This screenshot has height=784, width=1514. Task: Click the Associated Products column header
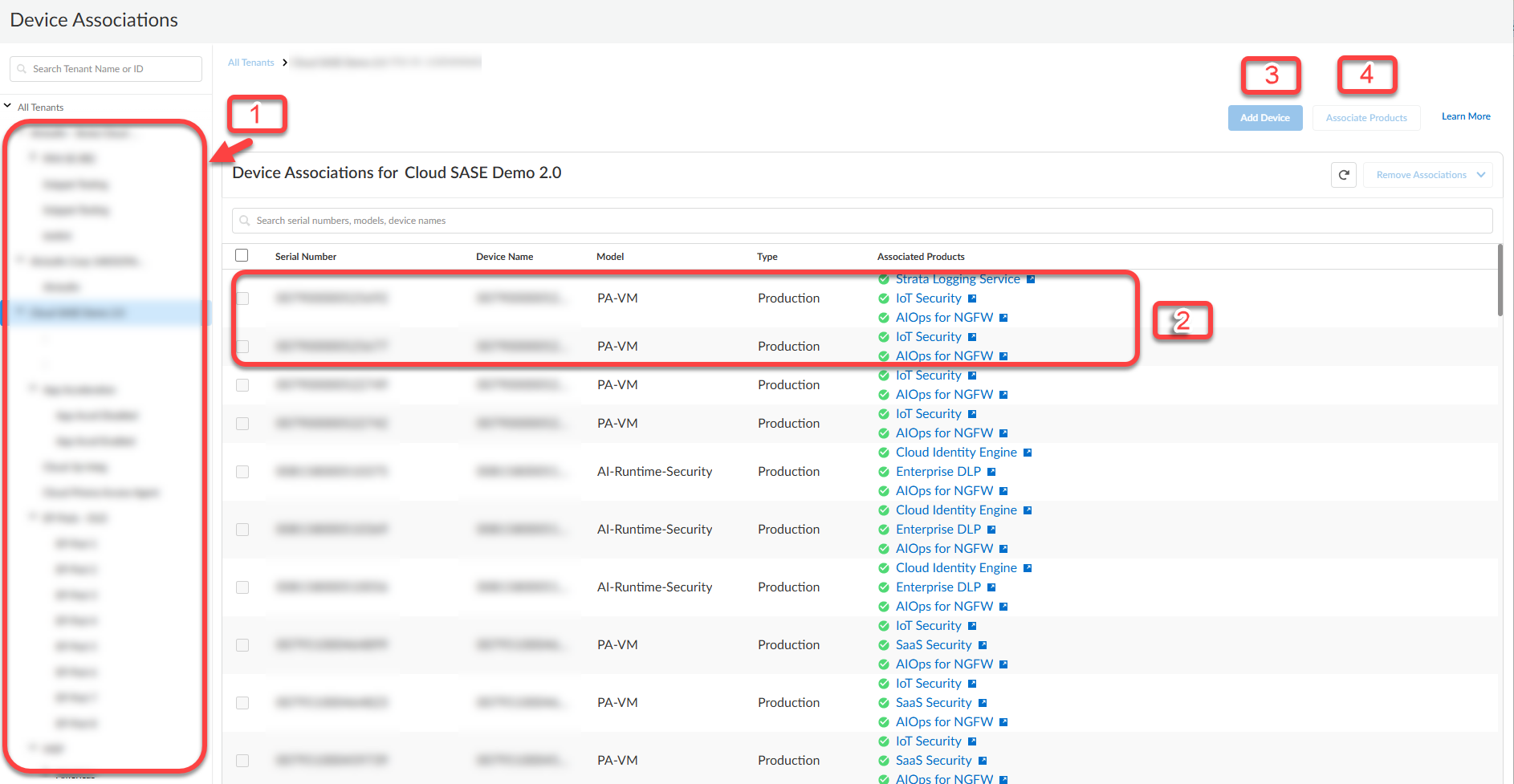[921, 257]
